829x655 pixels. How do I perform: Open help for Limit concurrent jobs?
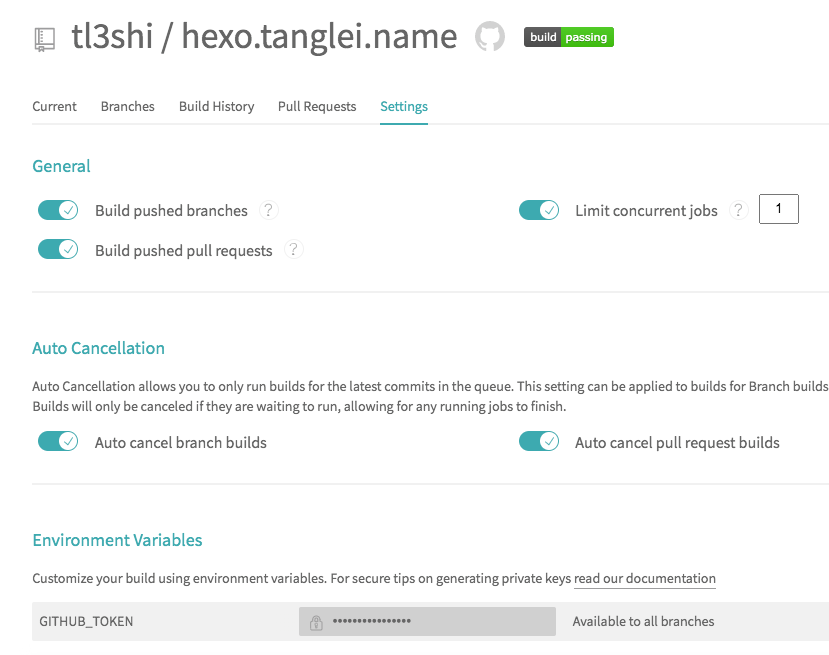(x=739, y=210)
